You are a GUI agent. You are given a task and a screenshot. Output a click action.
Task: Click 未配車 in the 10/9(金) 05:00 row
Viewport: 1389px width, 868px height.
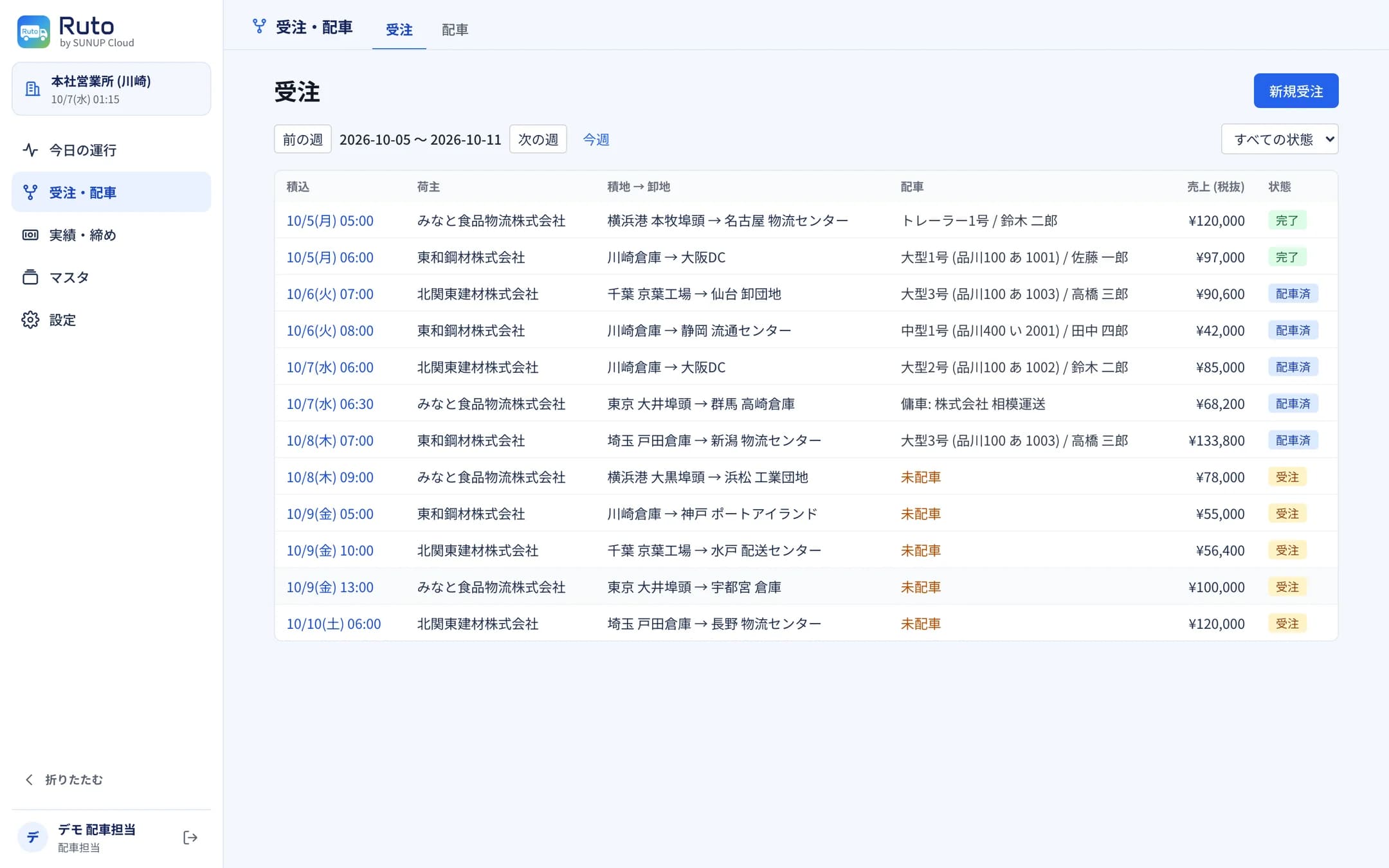click(x=921, y=514)
